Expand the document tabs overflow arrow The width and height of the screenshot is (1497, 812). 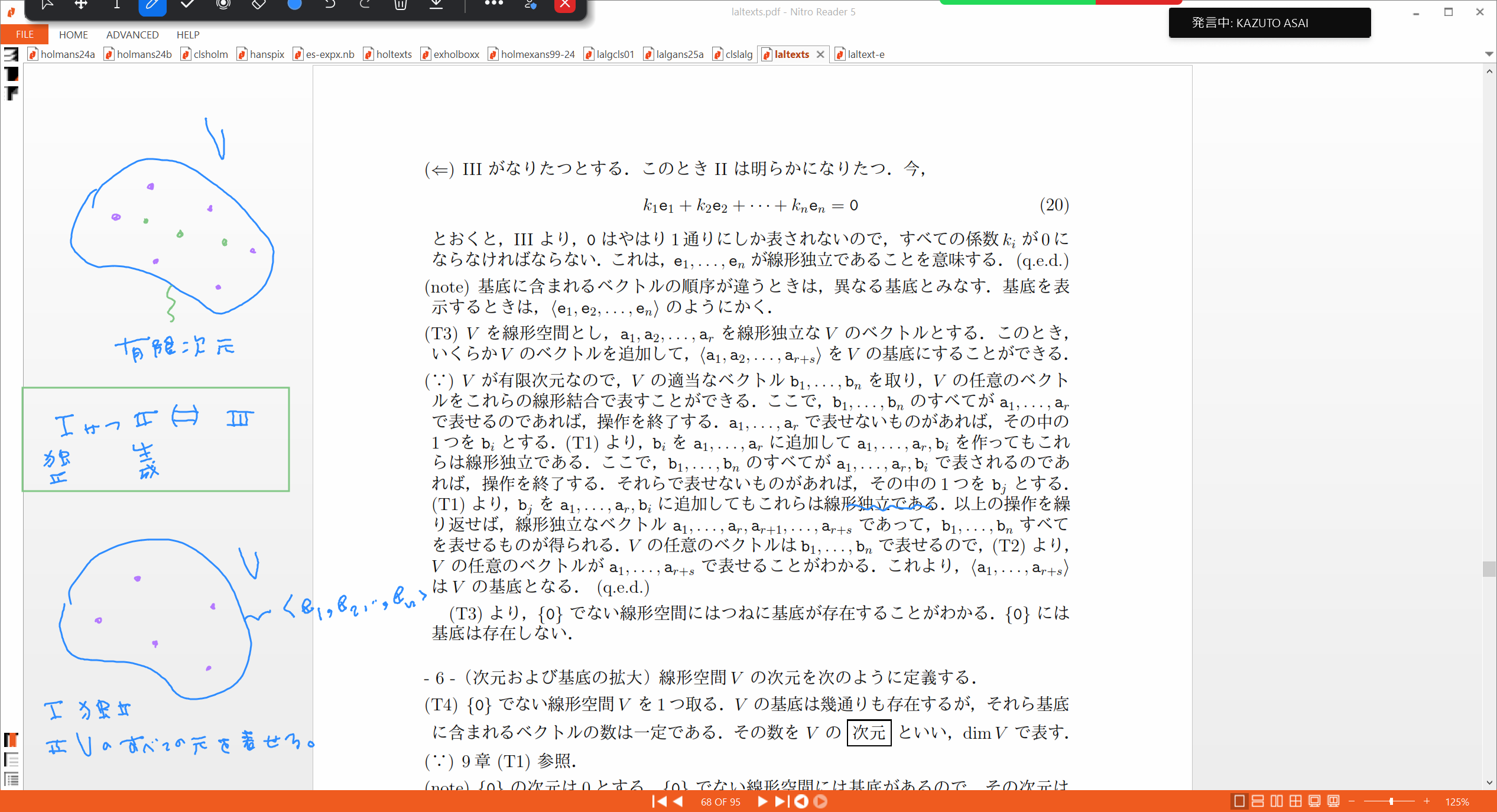pos(1489,54)
